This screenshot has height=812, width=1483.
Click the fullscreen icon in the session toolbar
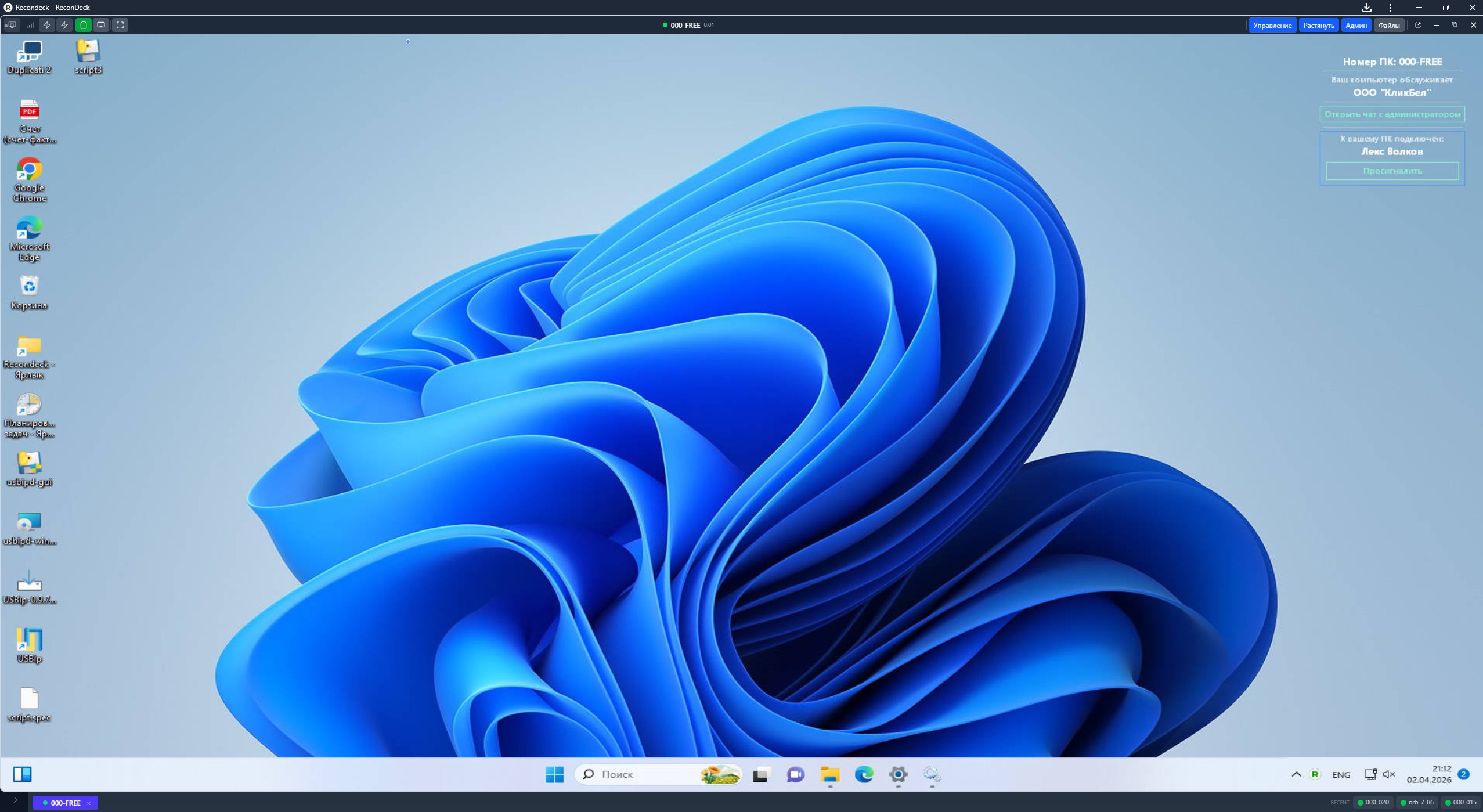click(x=120, y=25)
